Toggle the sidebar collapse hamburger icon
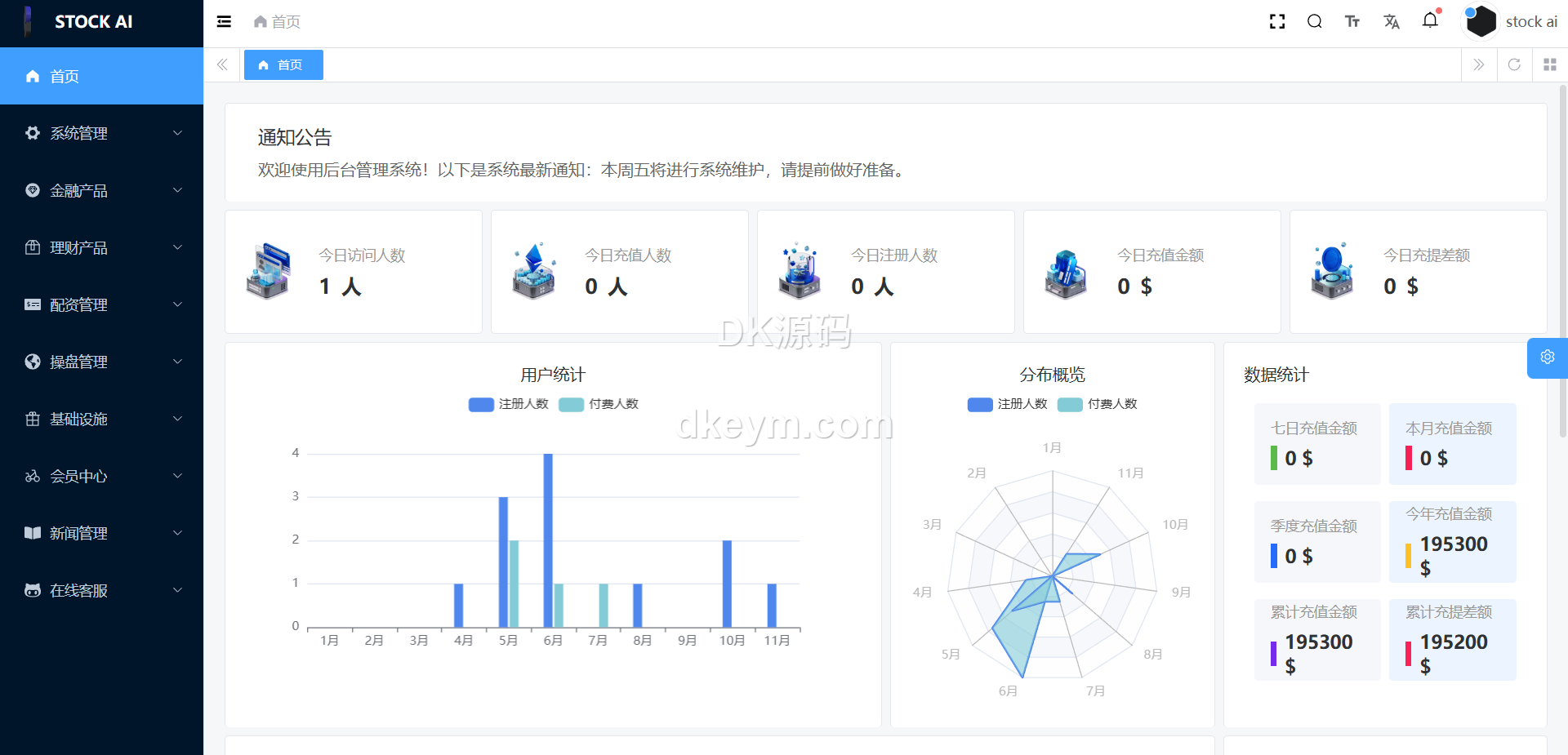This screenshot has width=1568, height=755. 224,22
